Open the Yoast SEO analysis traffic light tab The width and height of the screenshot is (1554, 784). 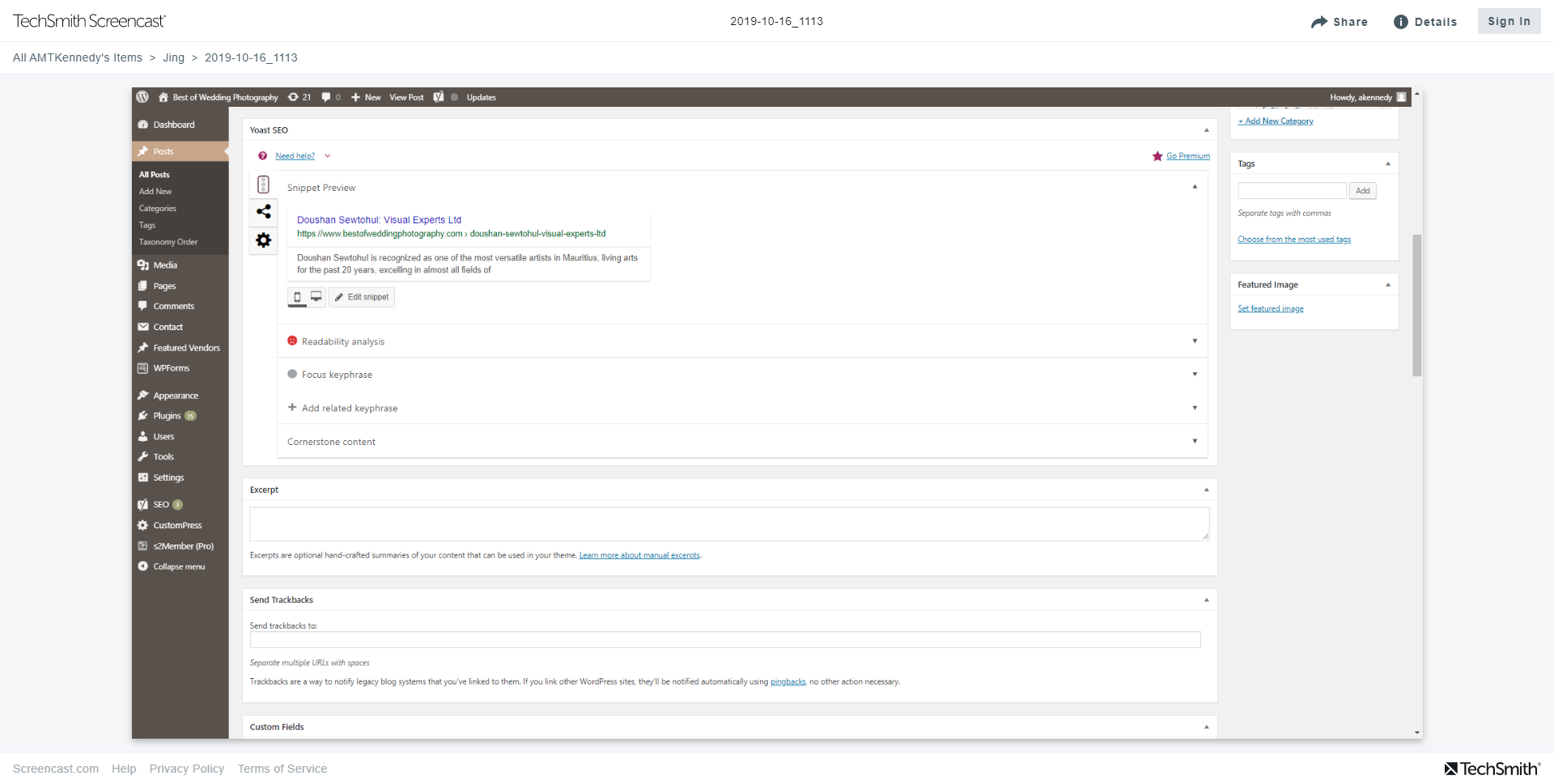point(263,184)
